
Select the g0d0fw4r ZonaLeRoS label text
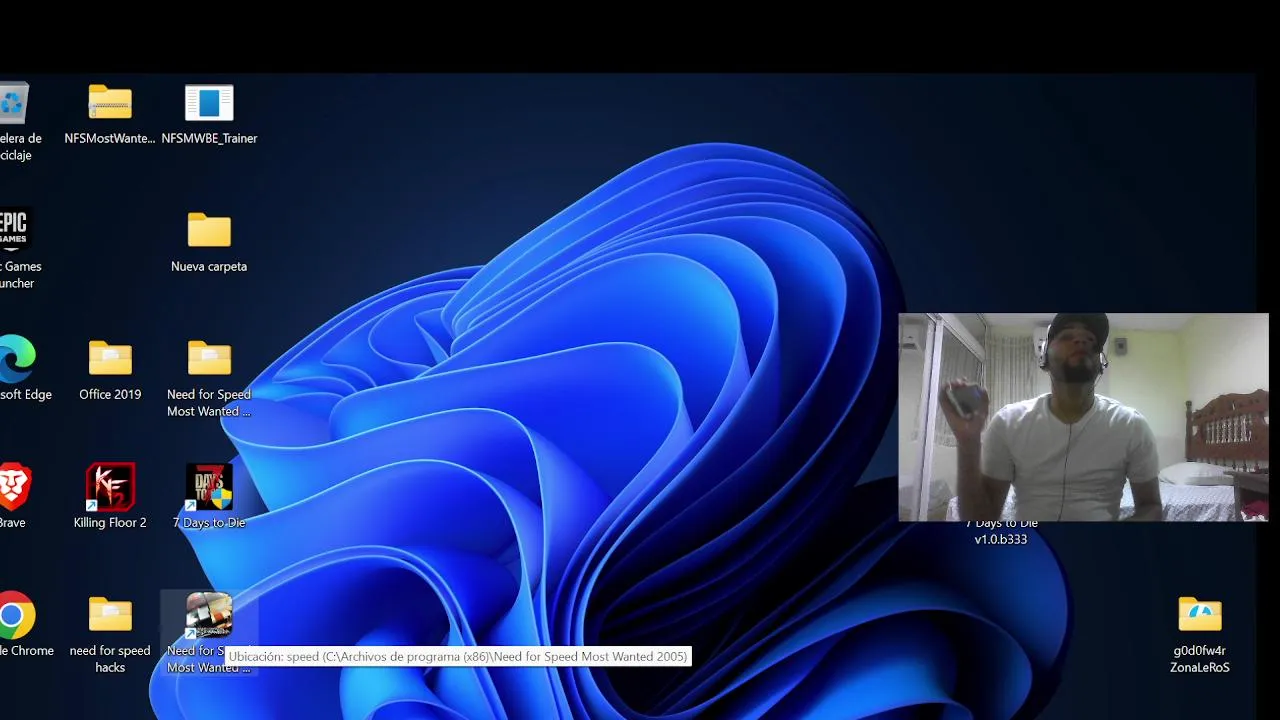tap(1200, 659)
